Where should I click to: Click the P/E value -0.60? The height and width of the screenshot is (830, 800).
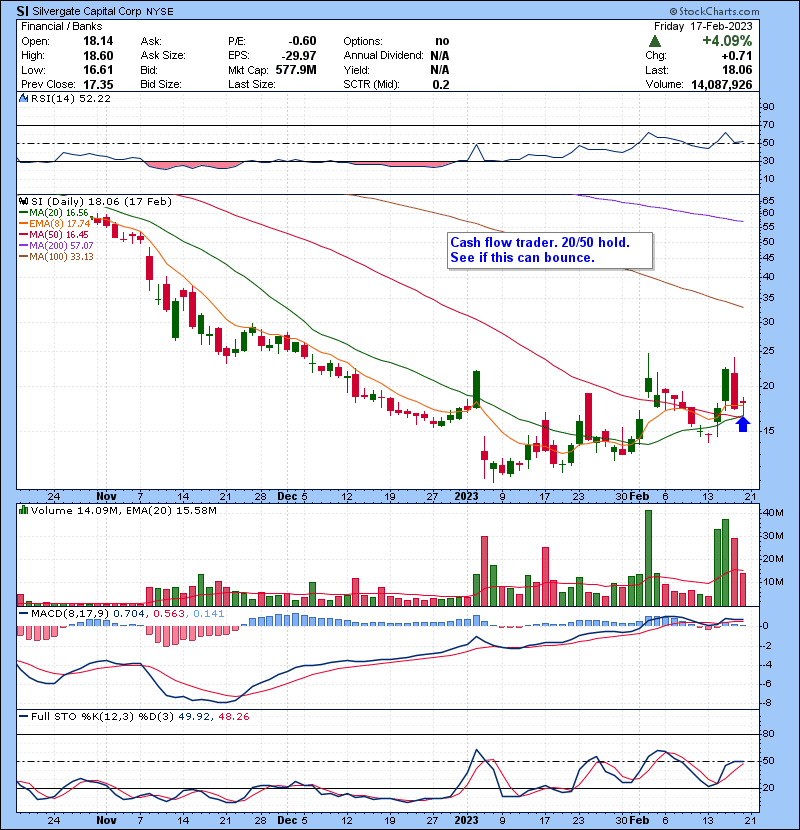tap(302, 41)
